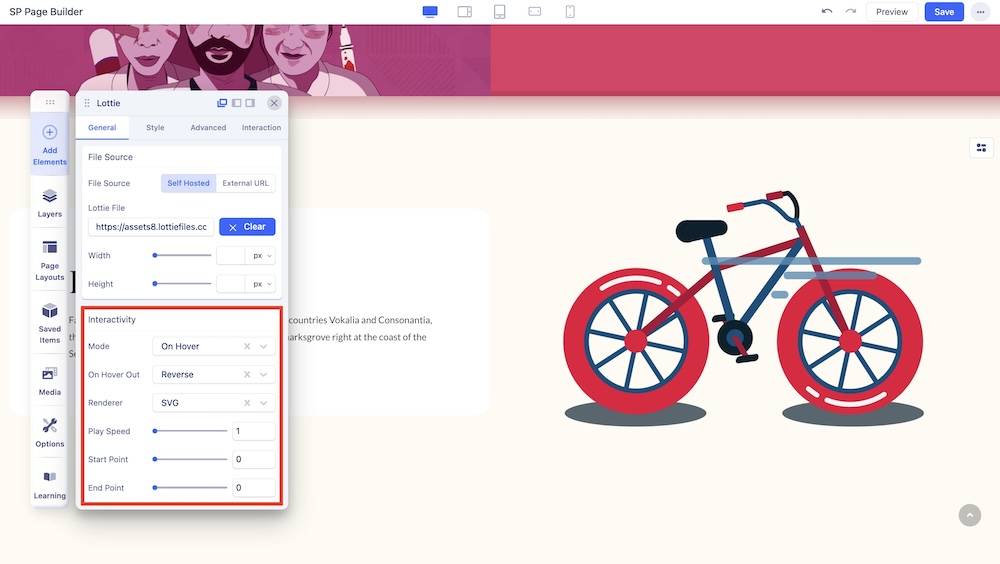Open the Advanced tab

208,128
